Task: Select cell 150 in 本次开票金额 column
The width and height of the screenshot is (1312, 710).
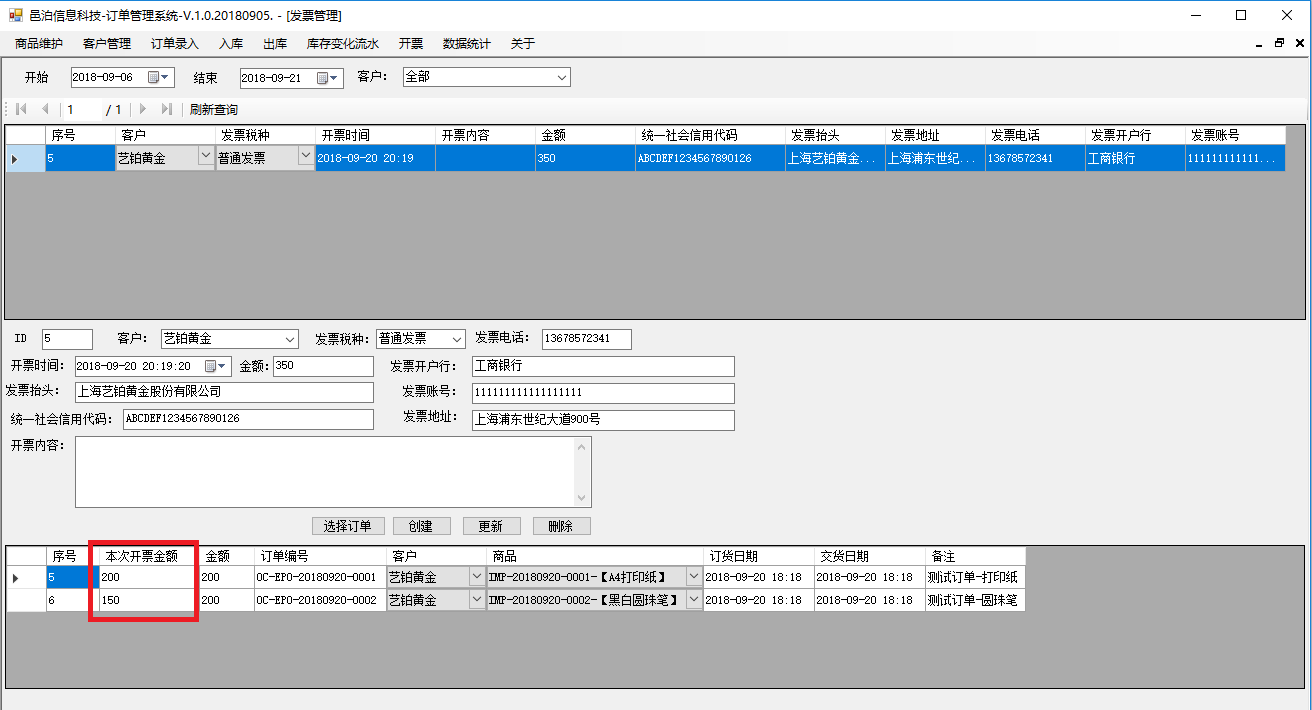Action: click(x=148, y=600)
